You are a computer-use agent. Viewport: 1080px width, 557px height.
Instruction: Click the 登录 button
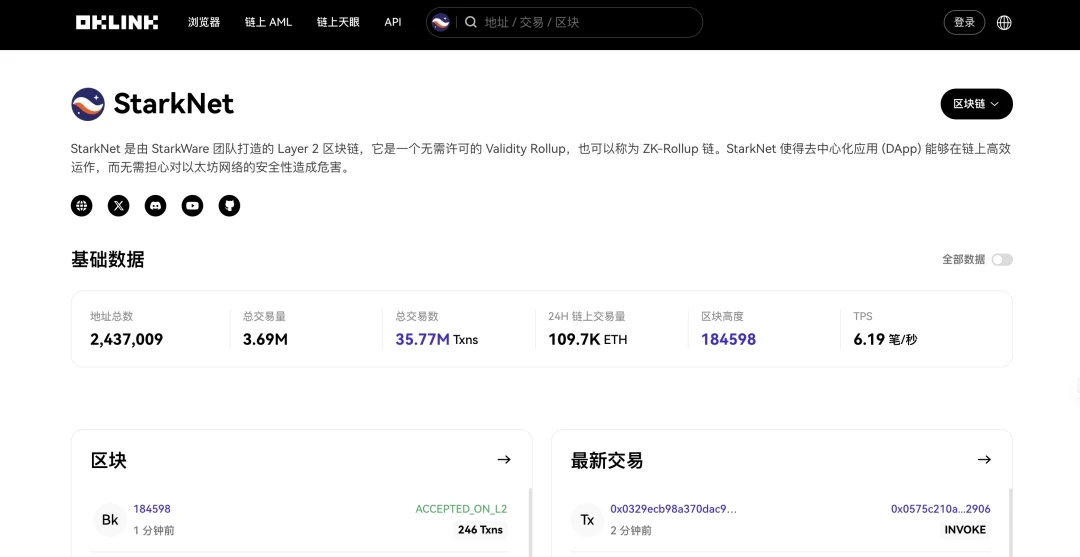(964, 22)
